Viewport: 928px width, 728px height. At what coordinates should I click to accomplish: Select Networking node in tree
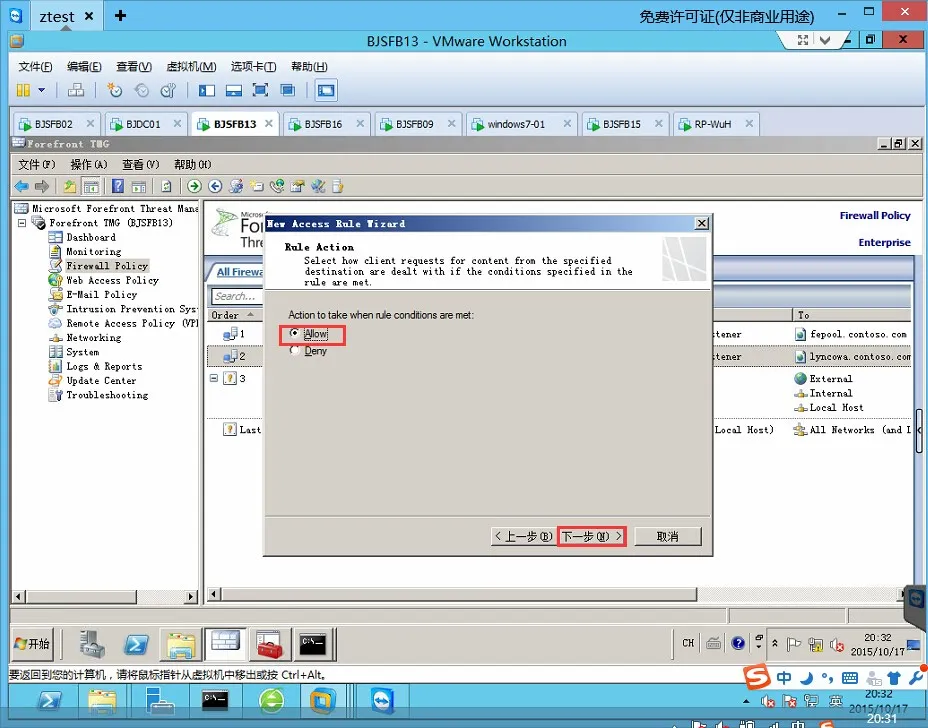click(x=94, y=338)
